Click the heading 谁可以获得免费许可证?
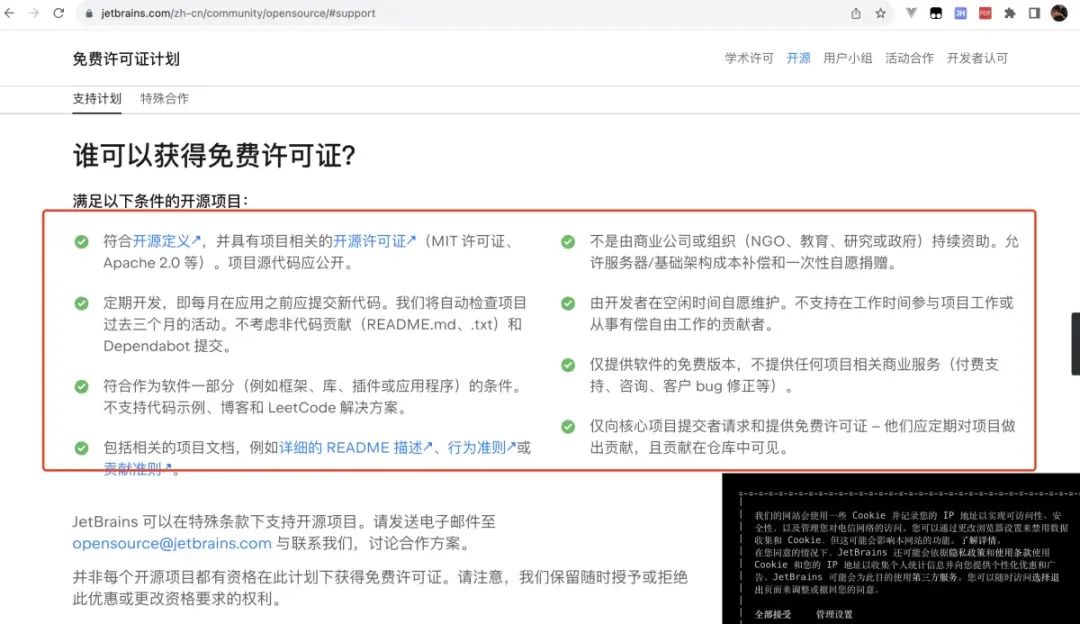This screenshot has width=1080, height=624. coord(214,156)
